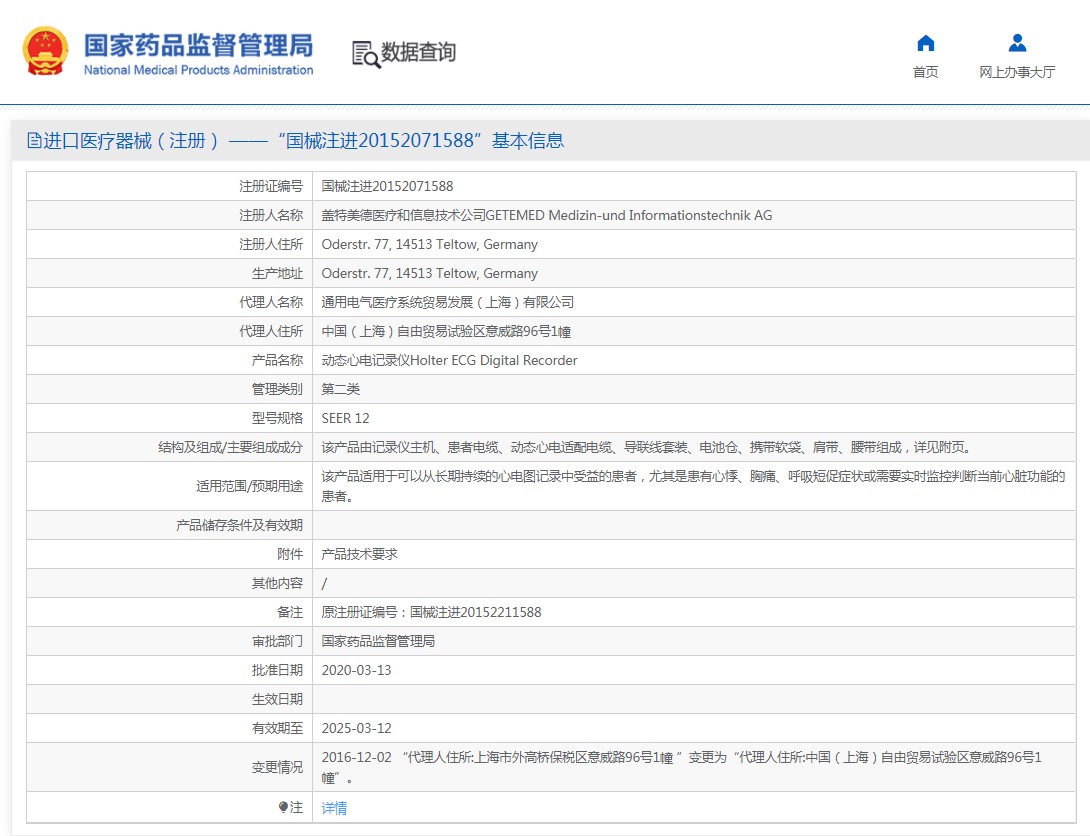The height and width of the screenshot is (836, 1090).
Task: Click National Medical Products Administration text
Action: click(x=198, y=70)
